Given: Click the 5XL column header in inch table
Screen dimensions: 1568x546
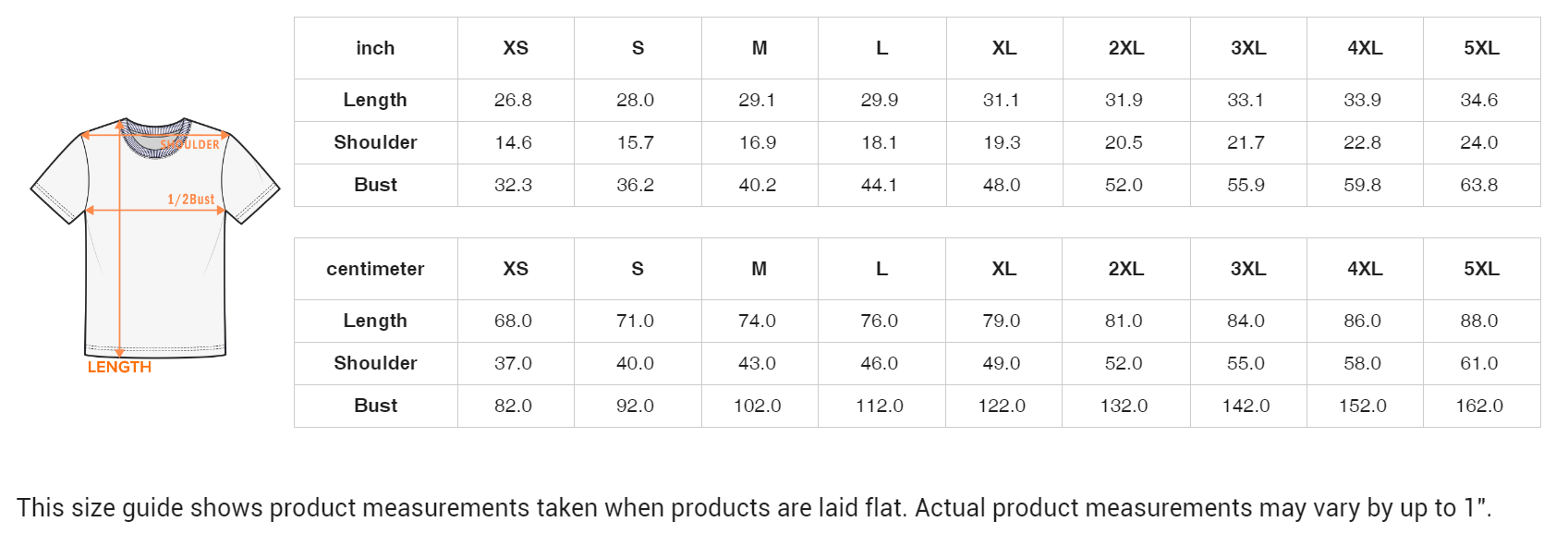Looking at the screenshot, I should [x=1481, y=48].
